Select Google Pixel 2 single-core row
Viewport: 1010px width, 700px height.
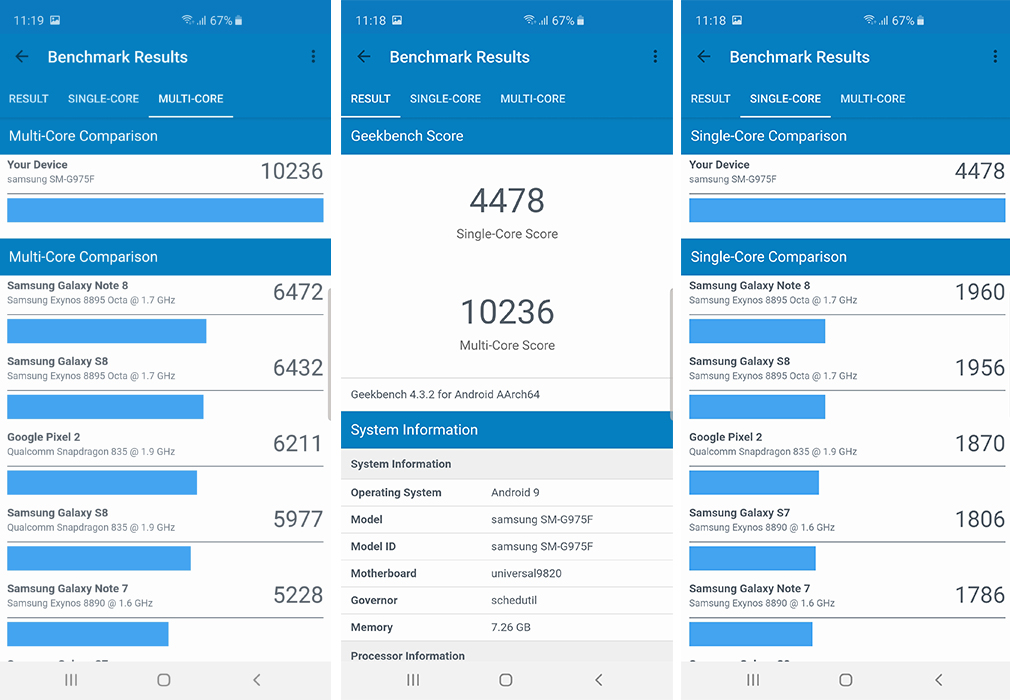pos(846,461)
